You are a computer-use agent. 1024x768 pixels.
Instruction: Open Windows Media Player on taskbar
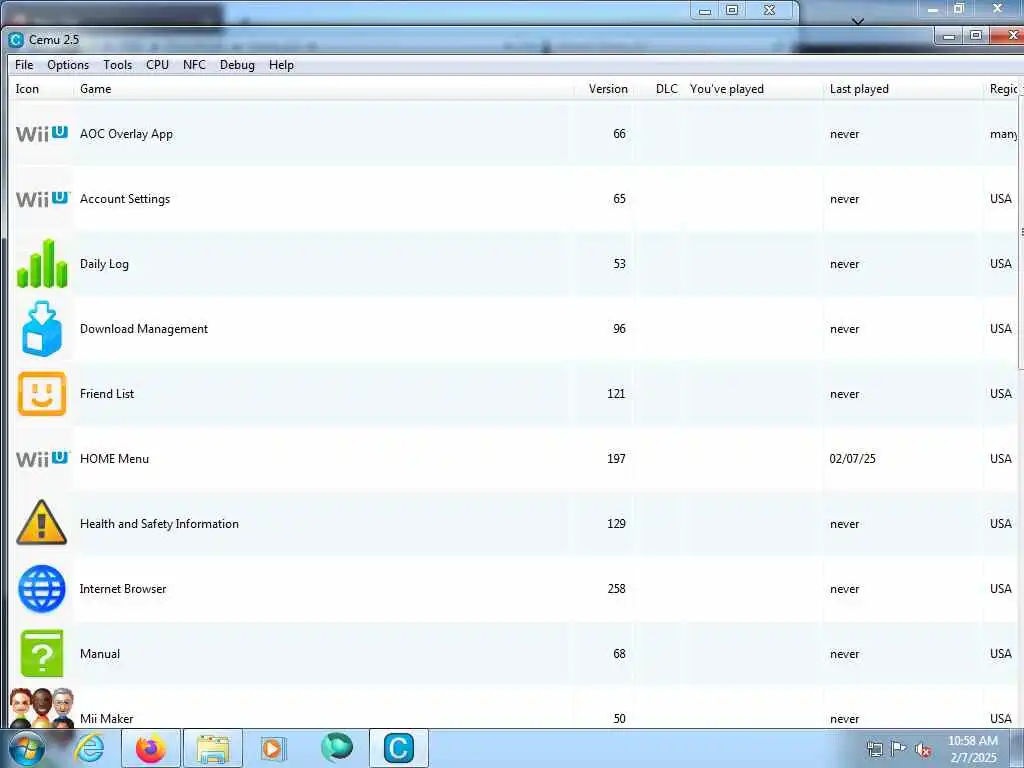coord(273,748)
